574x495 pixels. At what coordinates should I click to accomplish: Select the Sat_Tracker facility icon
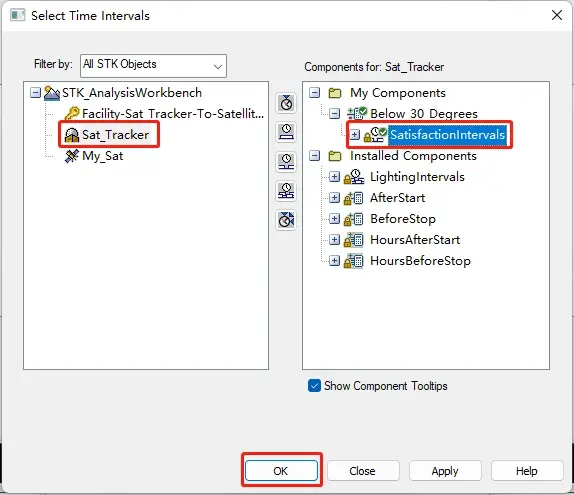coord(72,135)
